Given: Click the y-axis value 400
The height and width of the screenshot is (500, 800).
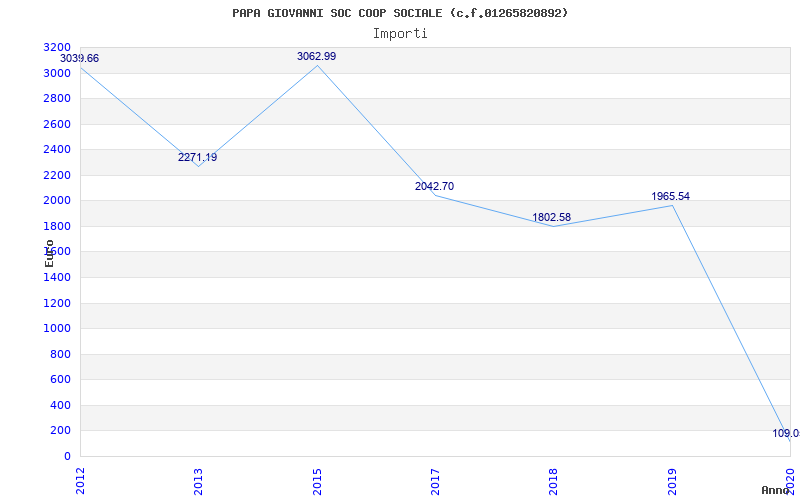Looking at the screenshot, I should (x=61, y=406).
